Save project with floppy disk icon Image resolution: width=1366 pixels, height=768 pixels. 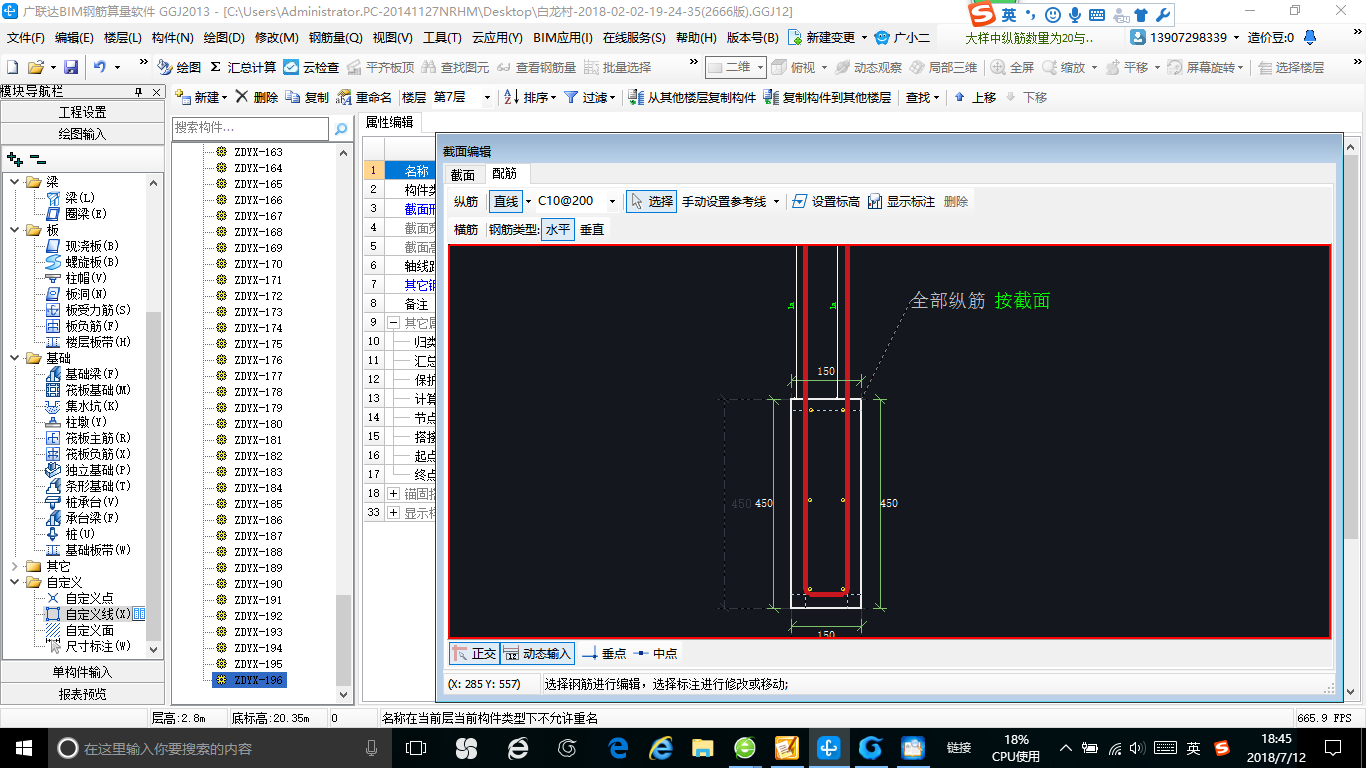[x=71, y=67]
